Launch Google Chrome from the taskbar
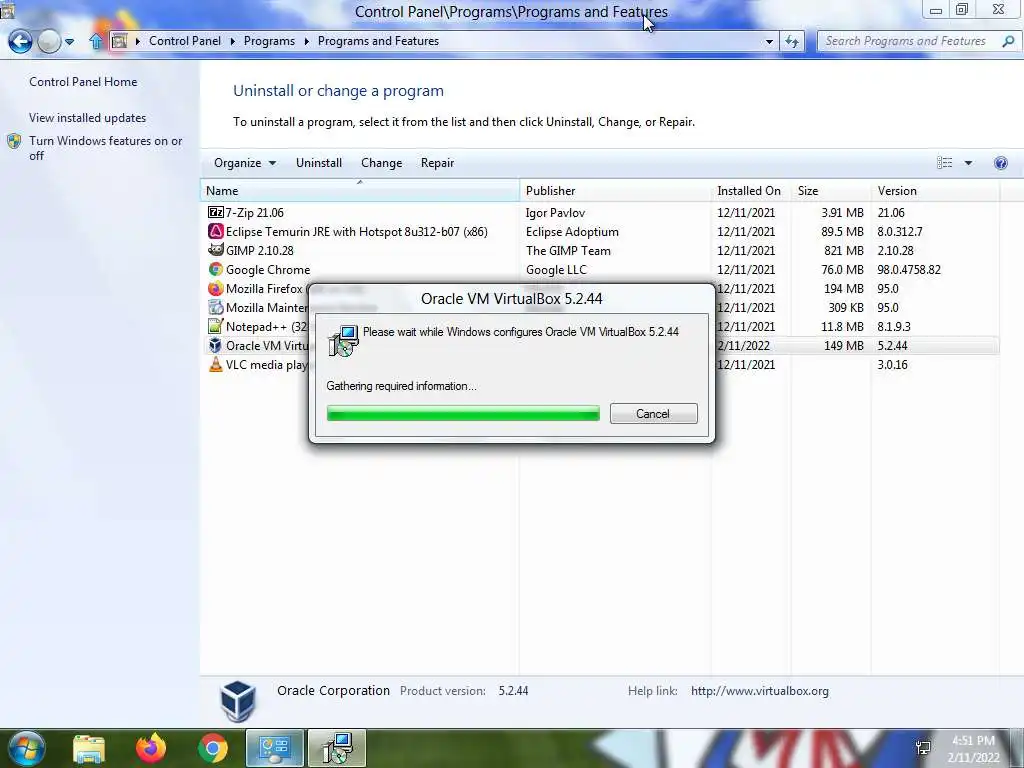 coord(213,748)
